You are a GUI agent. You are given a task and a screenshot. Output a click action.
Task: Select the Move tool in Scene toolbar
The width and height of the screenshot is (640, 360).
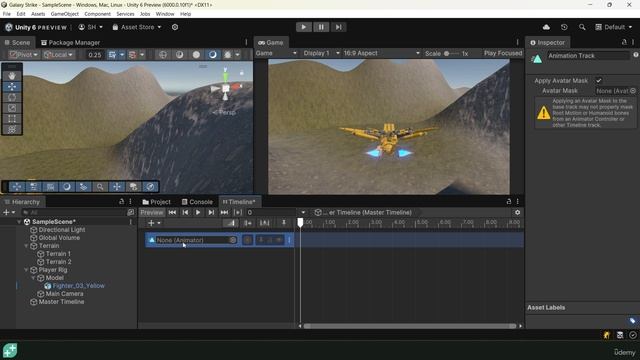click(x=12, y=87)
